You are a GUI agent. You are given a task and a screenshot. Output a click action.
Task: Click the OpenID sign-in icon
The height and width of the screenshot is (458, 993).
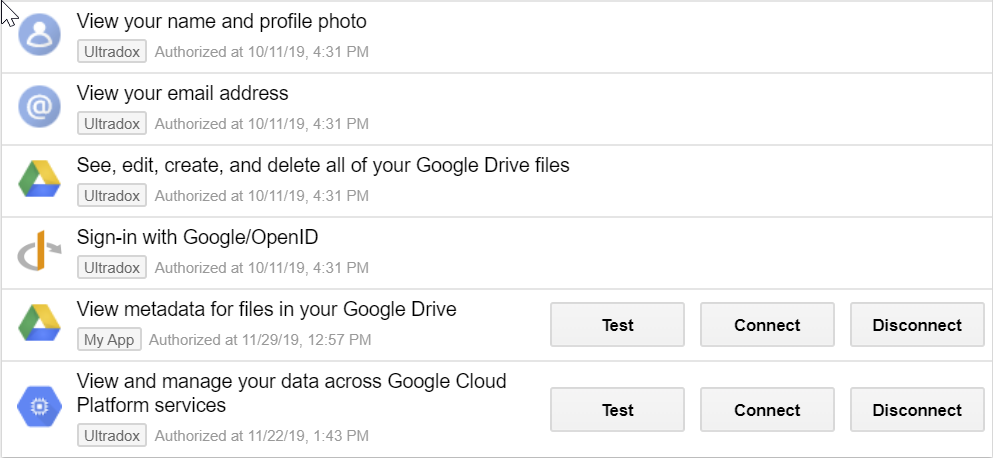[x=39, y=251]
